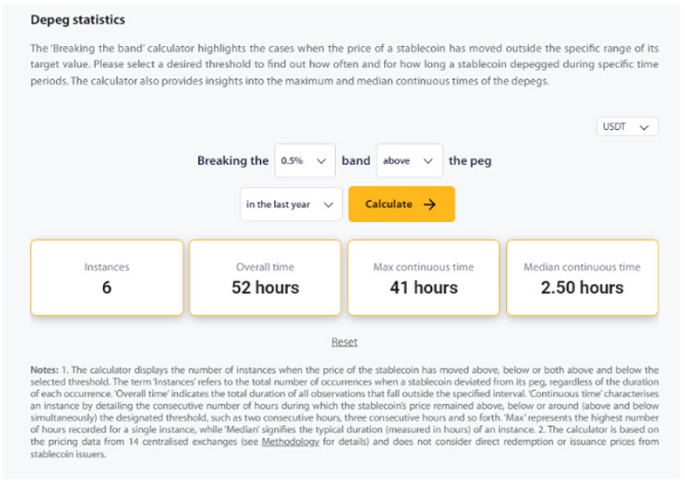This screenshot has width=685, height=486.
Task: Click the chevron beside USDT
Action: point(645,127)
